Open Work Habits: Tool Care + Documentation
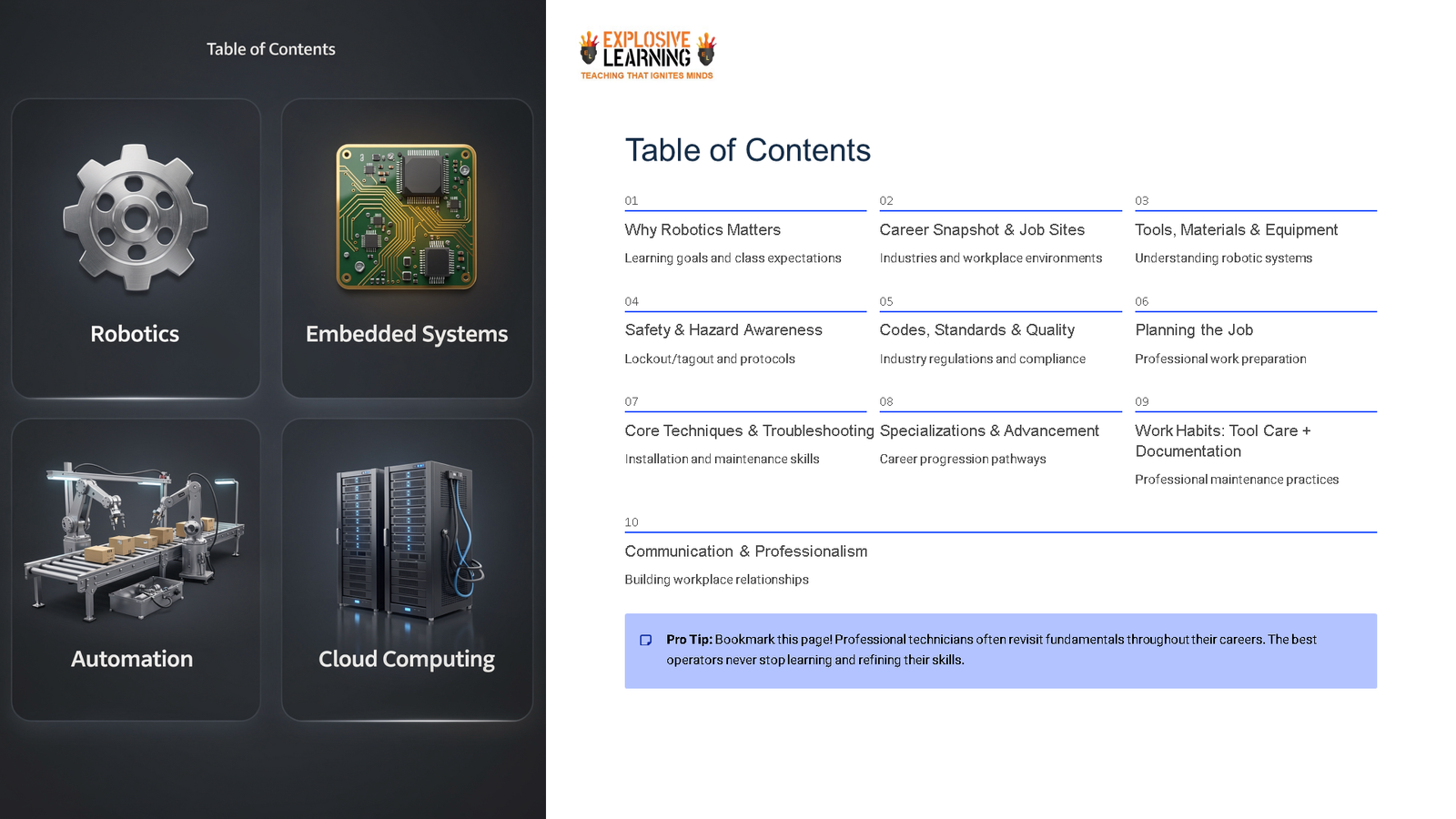1456x819 pixels. 1222,440
